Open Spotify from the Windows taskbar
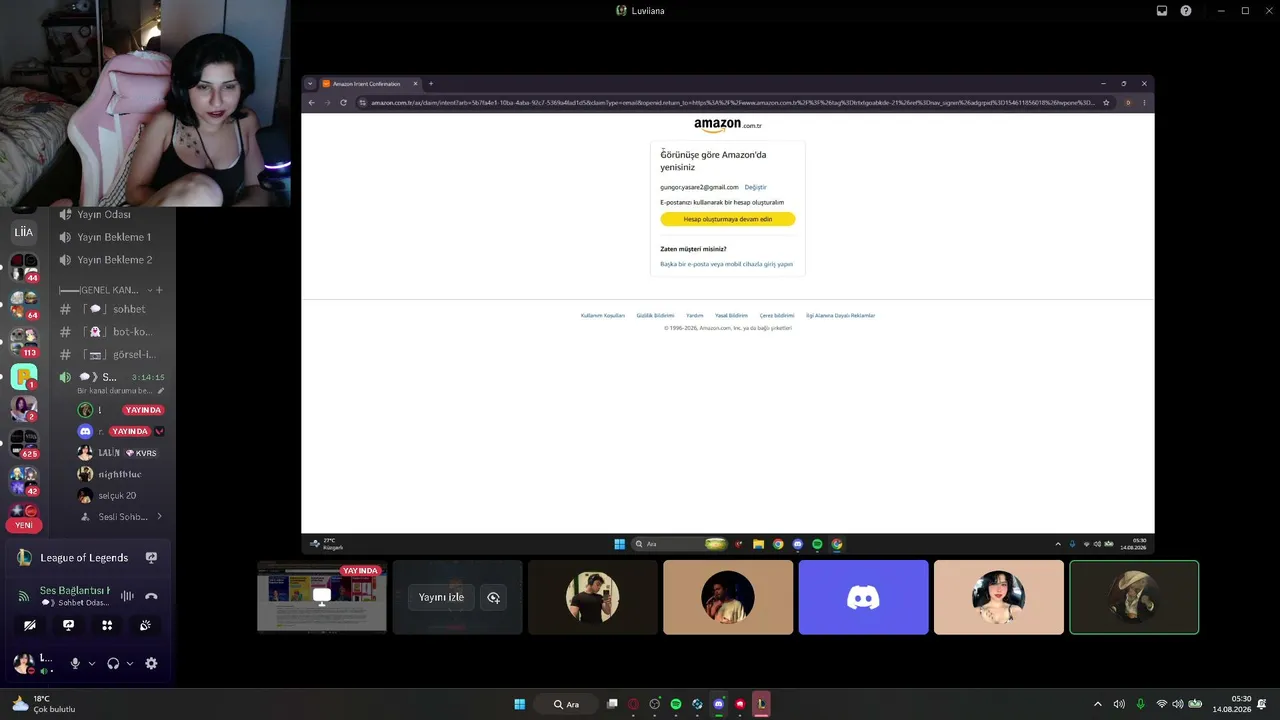Screen dimensions: 1280x720 pos(676,704)
